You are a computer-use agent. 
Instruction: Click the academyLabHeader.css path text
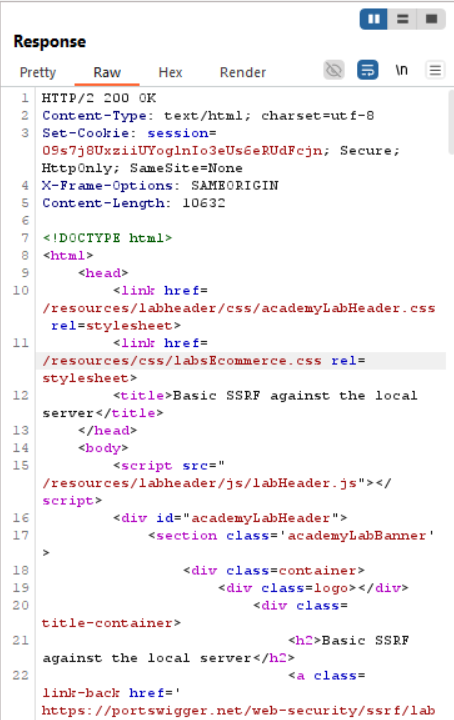(239, 308)
